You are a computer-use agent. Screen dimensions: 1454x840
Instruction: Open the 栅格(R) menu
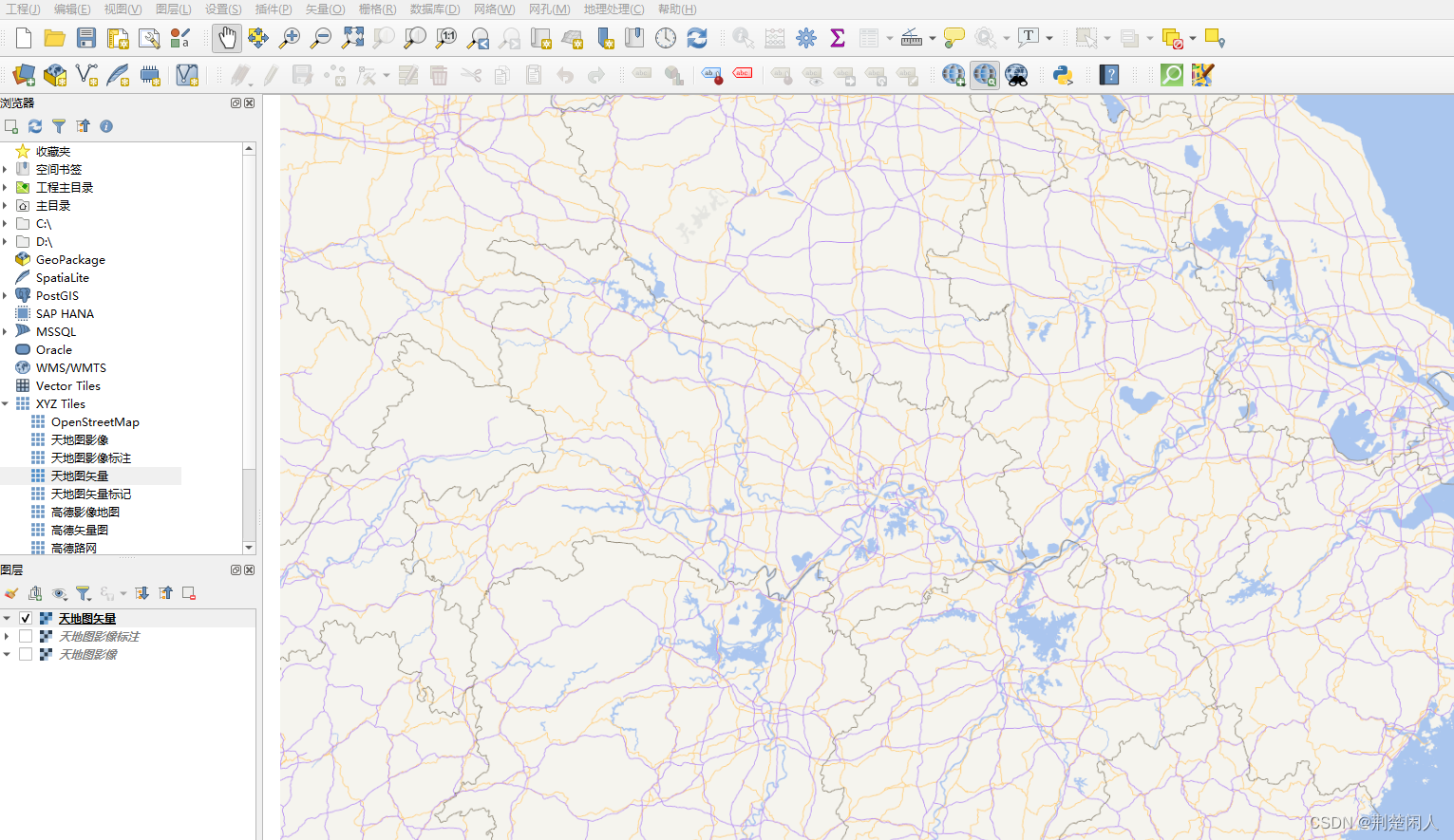(377, 9)
